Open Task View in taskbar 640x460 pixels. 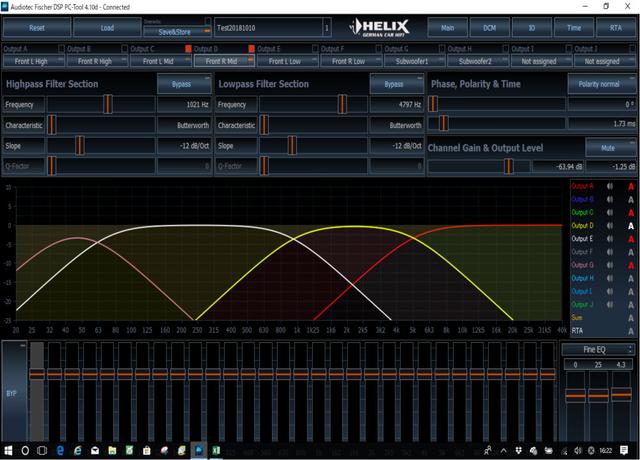click(x=42, y=451)
